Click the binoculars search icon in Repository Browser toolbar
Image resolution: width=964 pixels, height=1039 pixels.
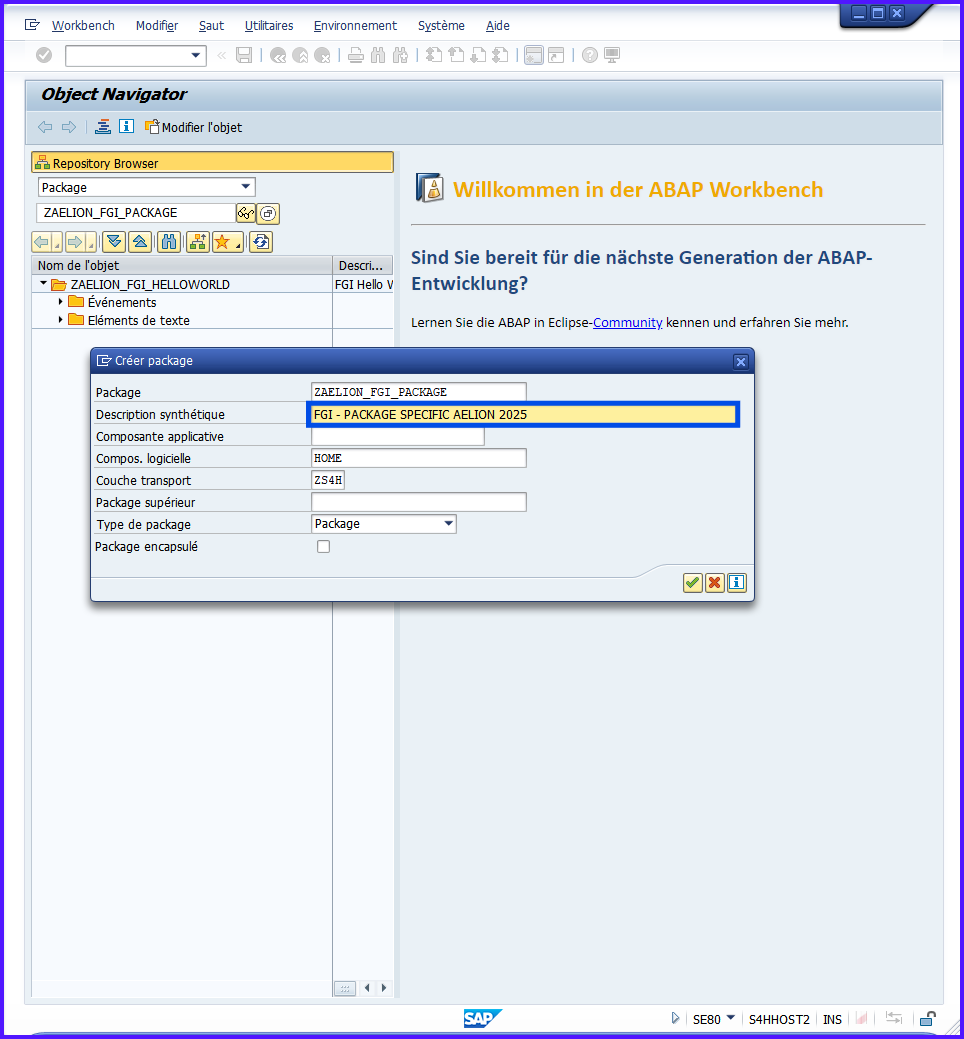click(x=169, y=242)
